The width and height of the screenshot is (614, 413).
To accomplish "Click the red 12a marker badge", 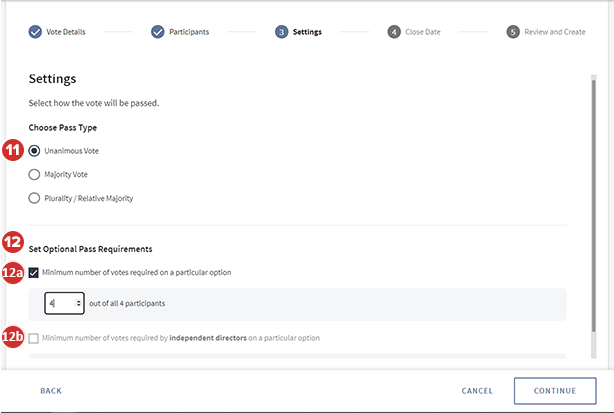I will point(14,272).
